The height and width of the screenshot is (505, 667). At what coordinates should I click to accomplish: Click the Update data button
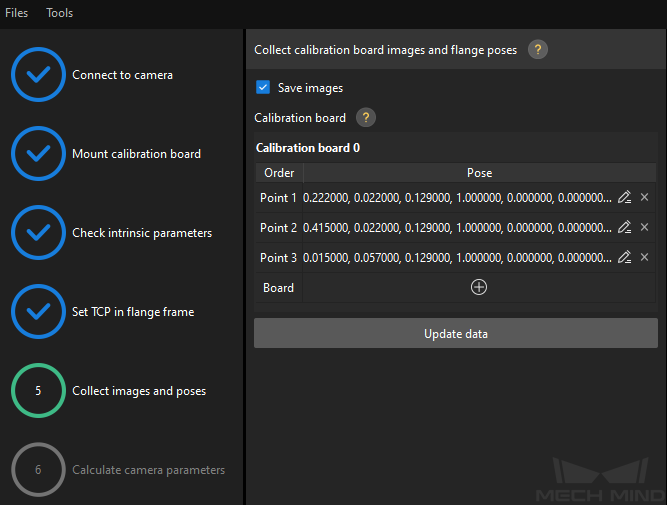[x=456, y=333]
